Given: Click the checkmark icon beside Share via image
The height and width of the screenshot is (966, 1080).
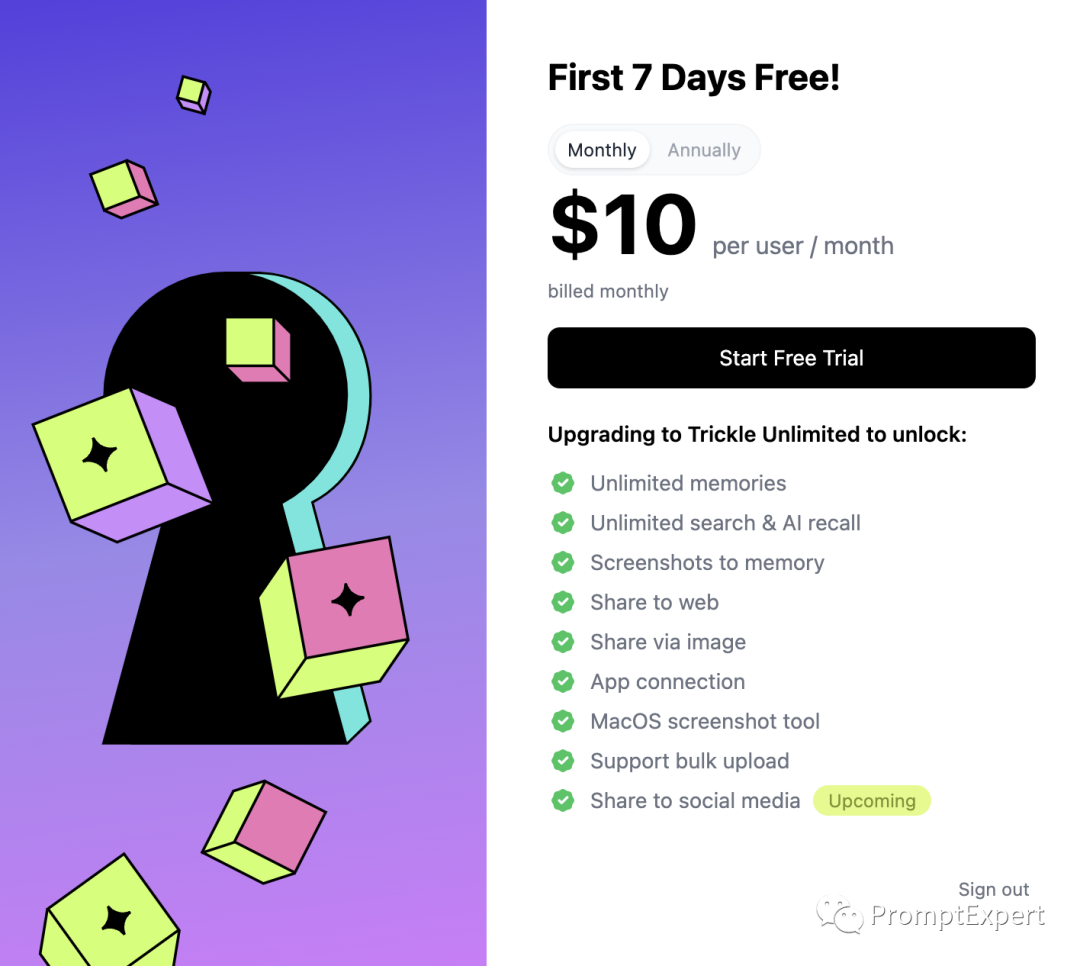Looking at the screenshot, I should click(563, 642).
